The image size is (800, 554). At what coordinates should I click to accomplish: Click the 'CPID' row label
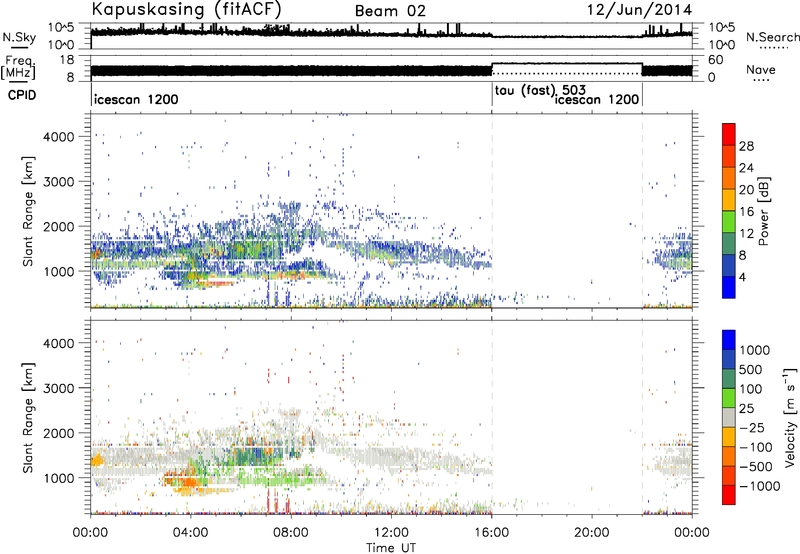[22, 95]
